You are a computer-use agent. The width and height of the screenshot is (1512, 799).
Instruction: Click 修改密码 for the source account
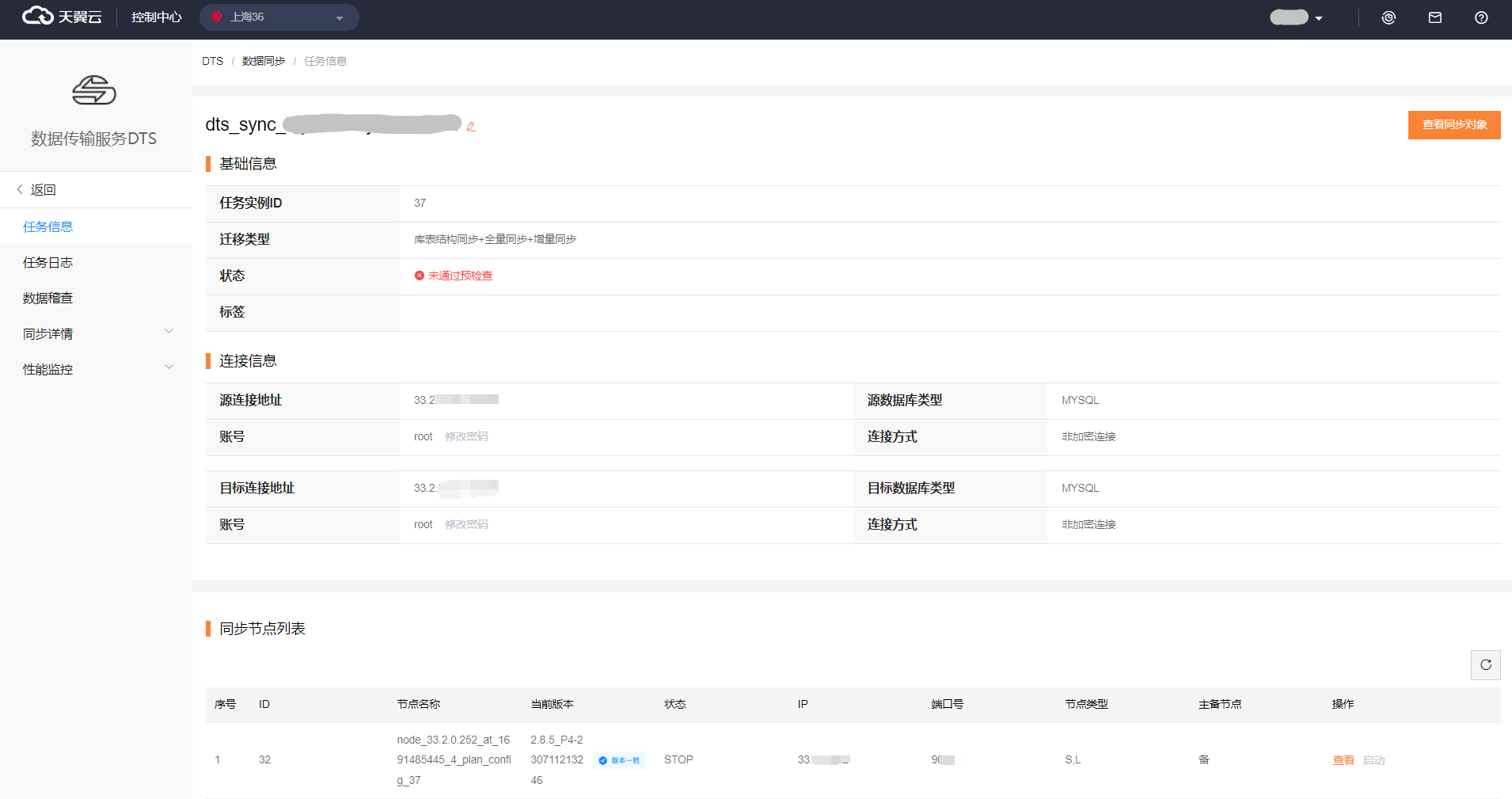coord(466,436)
